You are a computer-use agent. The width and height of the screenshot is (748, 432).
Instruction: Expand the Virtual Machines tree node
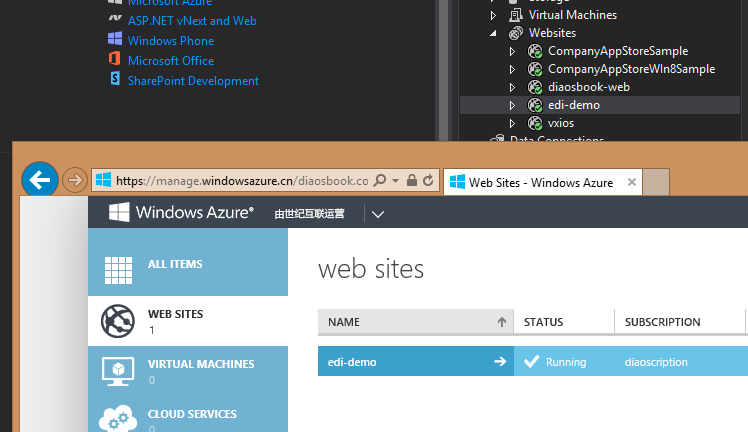point(493,15)
